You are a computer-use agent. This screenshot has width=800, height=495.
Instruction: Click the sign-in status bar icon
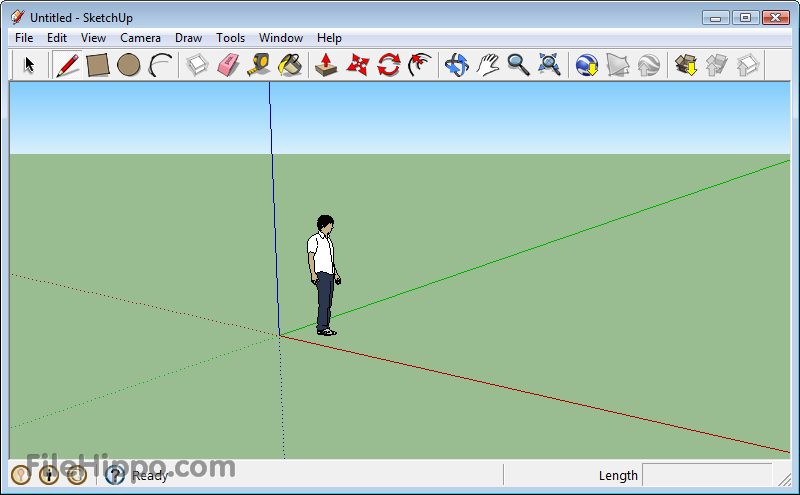click(77, 475)
